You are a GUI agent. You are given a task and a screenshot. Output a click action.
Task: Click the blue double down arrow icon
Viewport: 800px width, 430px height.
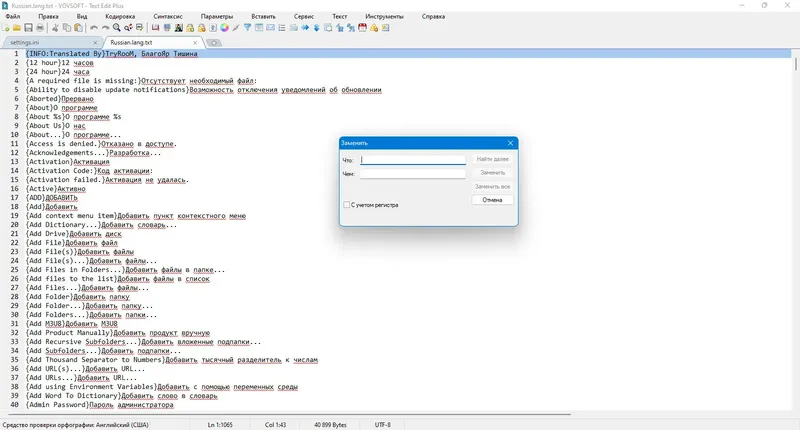pyautogui.click(x=316, y=28)
